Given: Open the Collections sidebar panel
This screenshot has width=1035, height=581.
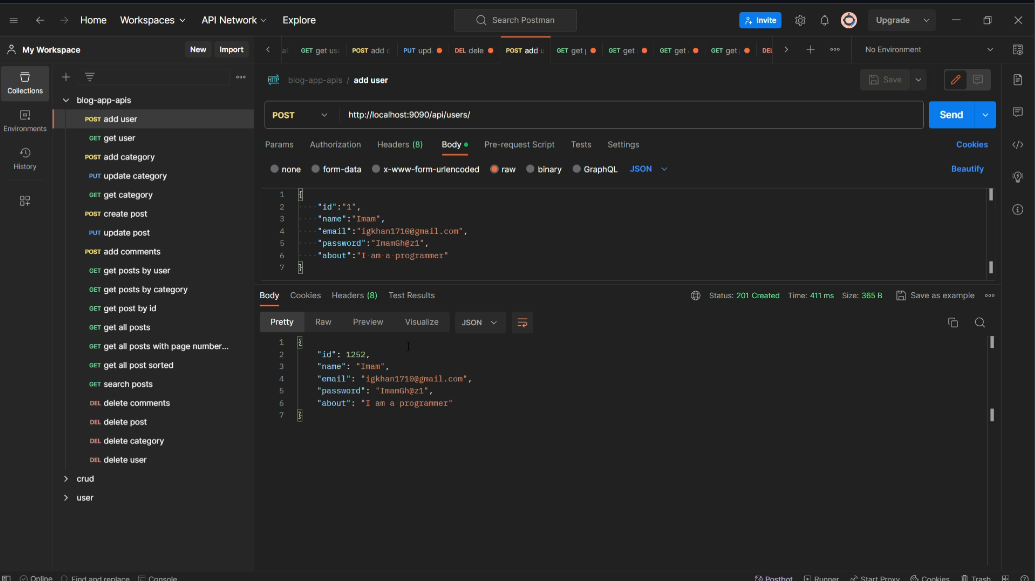Looking at the screenshot, I should point(25,83).
